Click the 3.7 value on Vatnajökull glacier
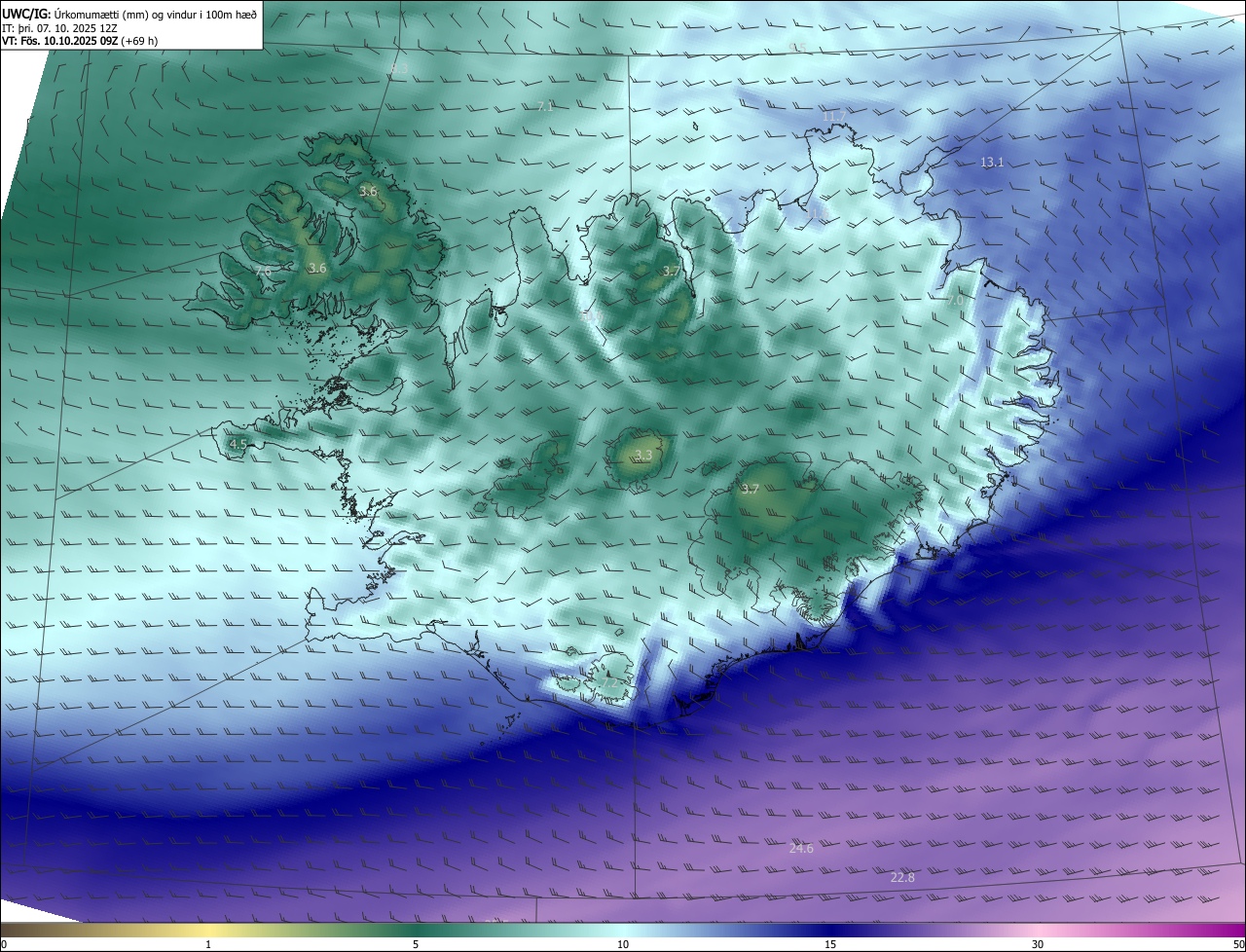 pos(750,490)
